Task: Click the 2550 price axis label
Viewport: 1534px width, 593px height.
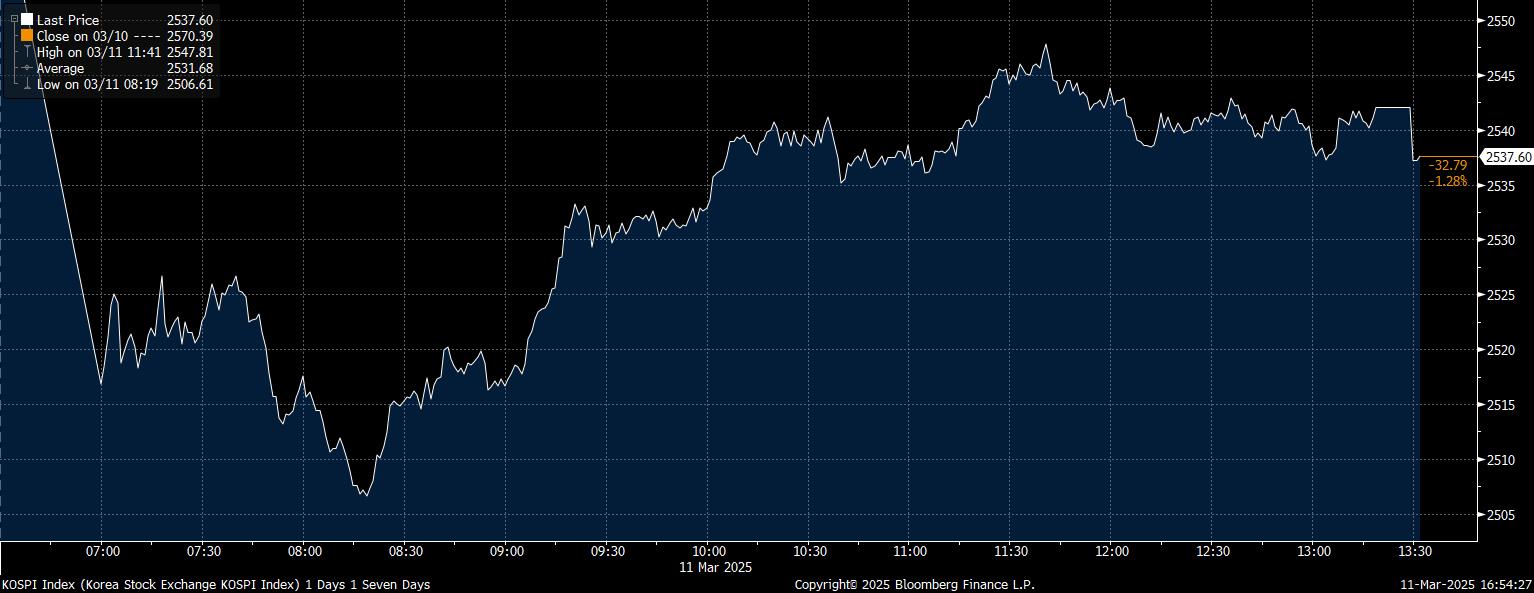Action: (x=1502, y=21)
